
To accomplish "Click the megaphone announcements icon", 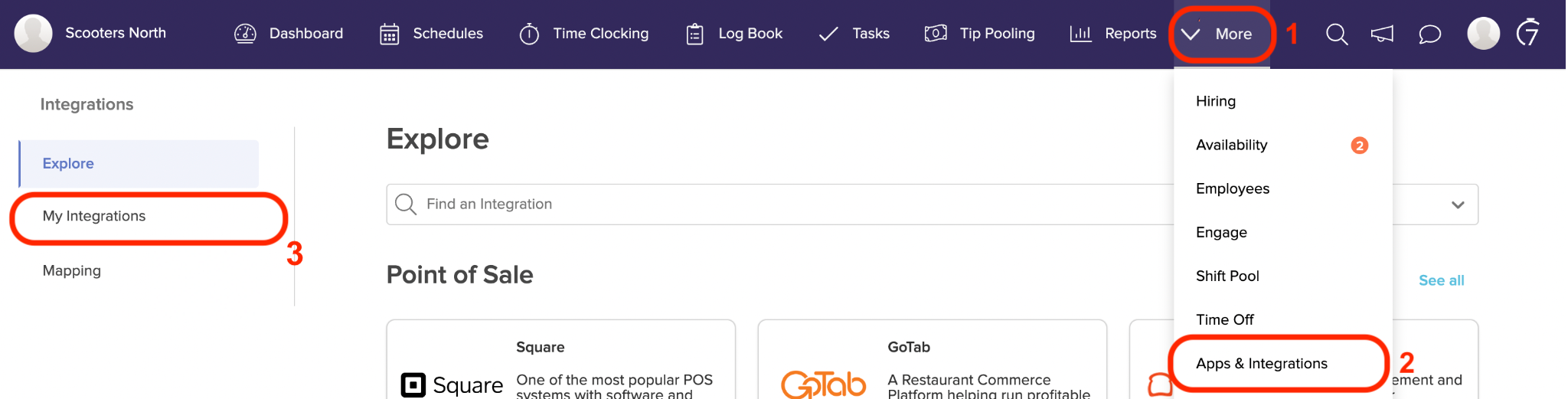I will pos(1382,34).
